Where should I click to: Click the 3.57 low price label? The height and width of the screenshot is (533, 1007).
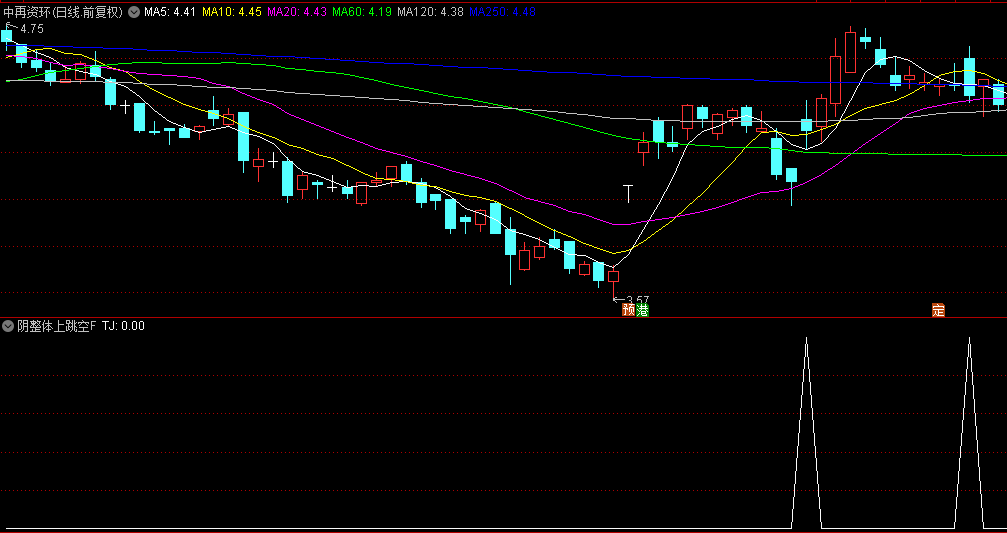pyautogui.click(x=637, y=299)
